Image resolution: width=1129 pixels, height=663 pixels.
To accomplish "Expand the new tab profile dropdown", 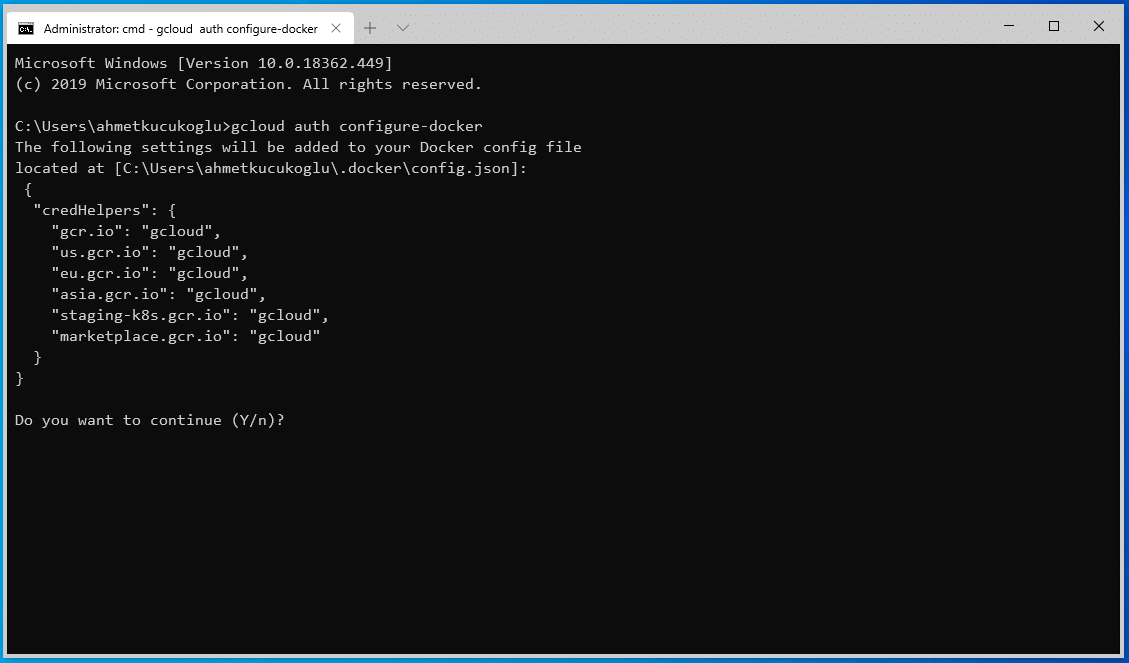I will [402, 28].
